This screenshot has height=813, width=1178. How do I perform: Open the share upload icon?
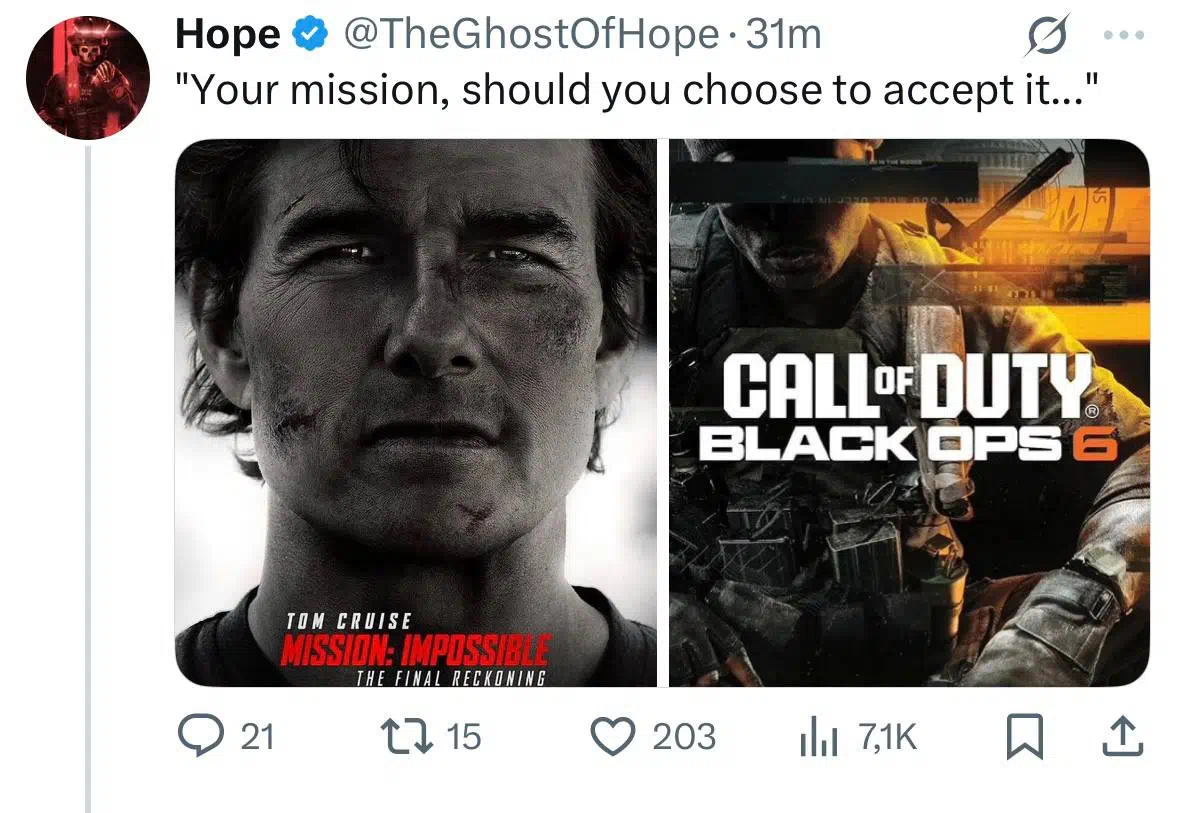click(1122, 736)
